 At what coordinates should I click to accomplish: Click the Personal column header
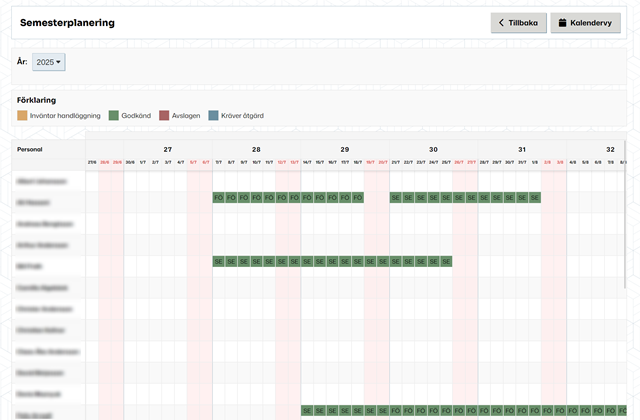click(30, 149)
